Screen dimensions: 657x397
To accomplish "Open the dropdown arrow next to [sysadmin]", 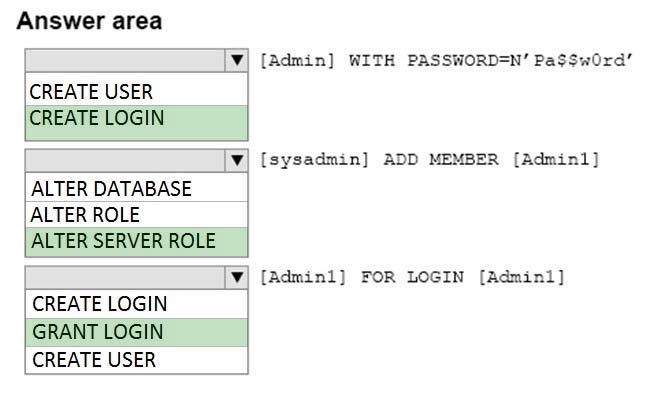I will (237, 160).
